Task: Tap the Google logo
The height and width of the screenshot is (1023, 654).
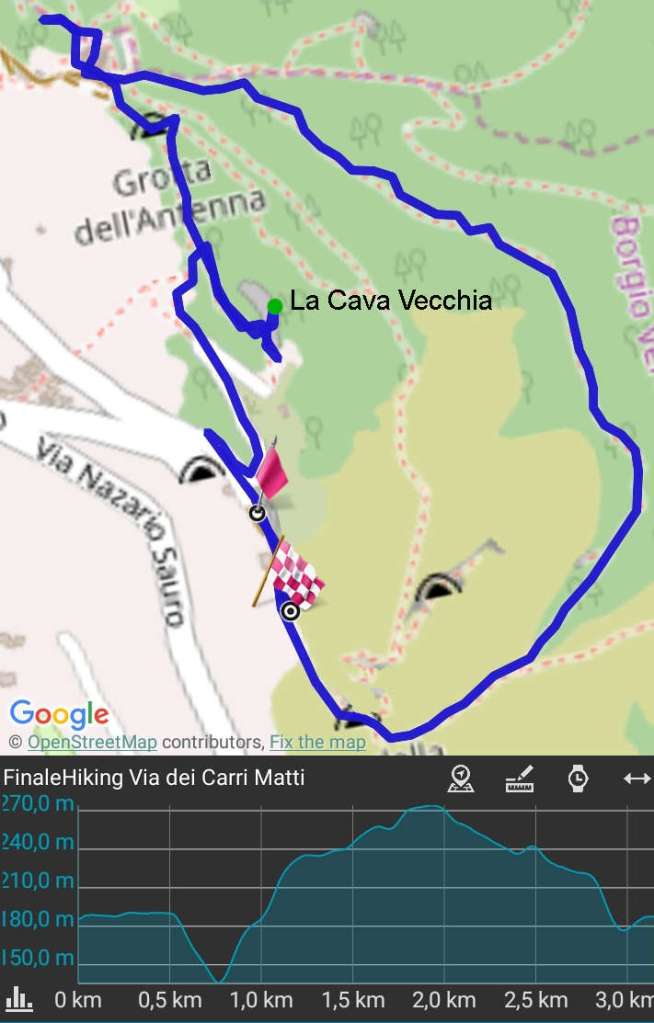Action: 59,714
